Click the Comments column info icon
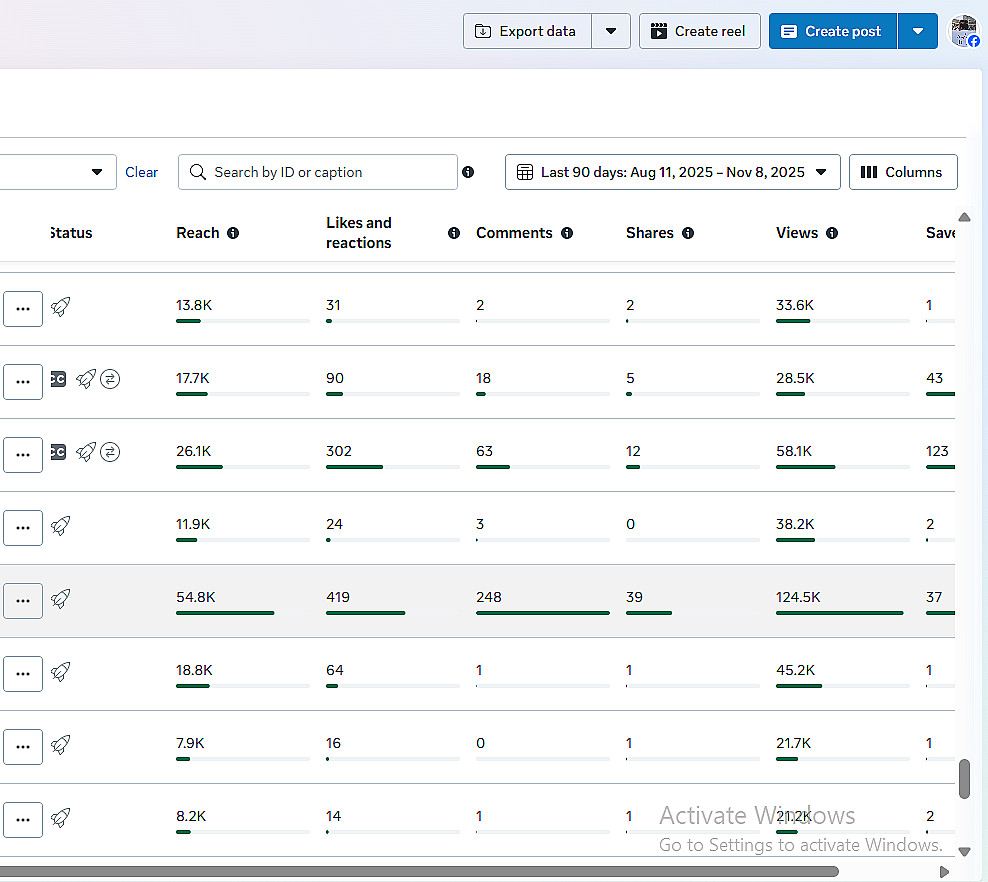This screenshot has width=988, height=882. tap(567, 233)
